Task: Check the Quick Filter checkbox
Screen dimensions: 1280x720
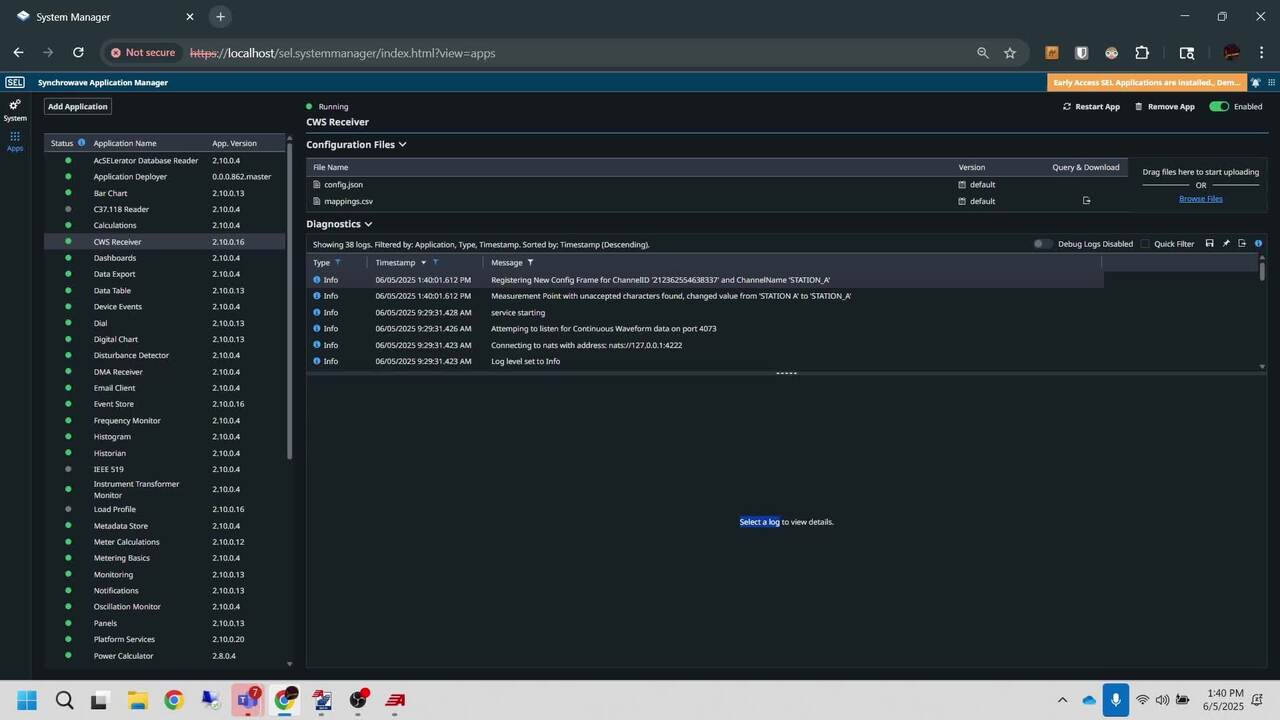Action: pos(1145,244)
